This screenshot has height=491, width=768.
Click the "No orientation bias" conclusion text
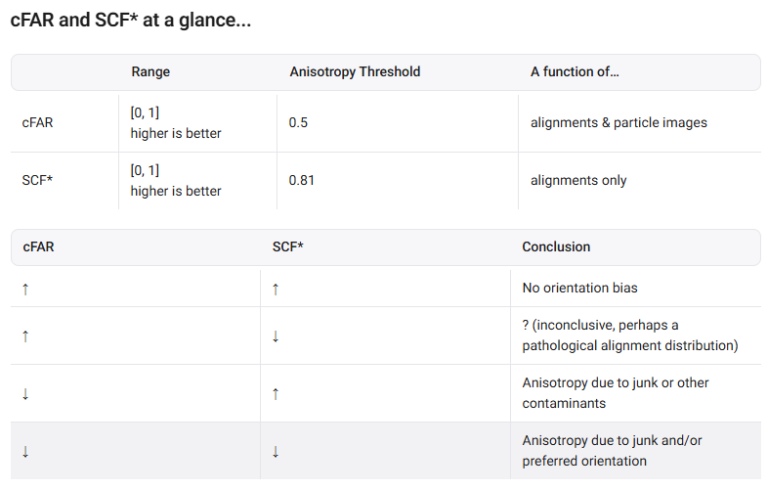click(x=580, y=288)
